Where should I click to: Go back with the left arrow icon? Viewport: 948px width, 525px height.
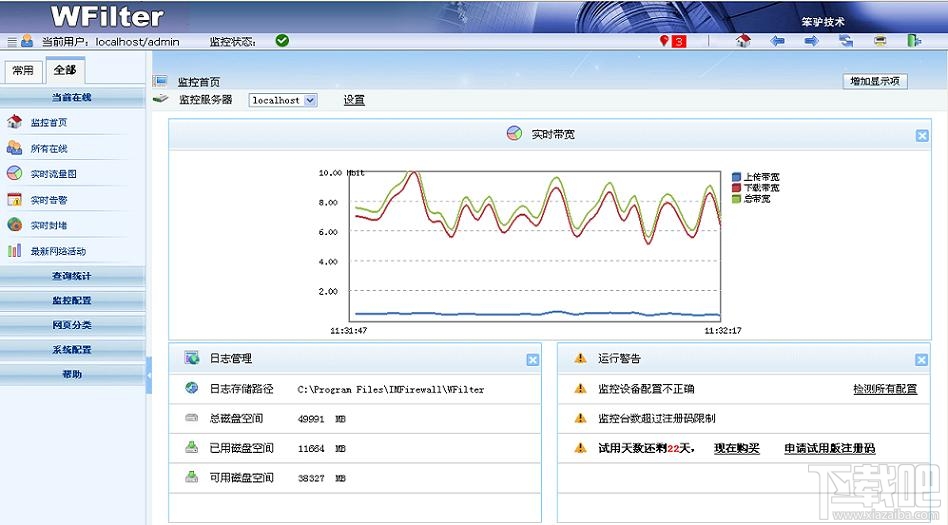coord(778,41)
